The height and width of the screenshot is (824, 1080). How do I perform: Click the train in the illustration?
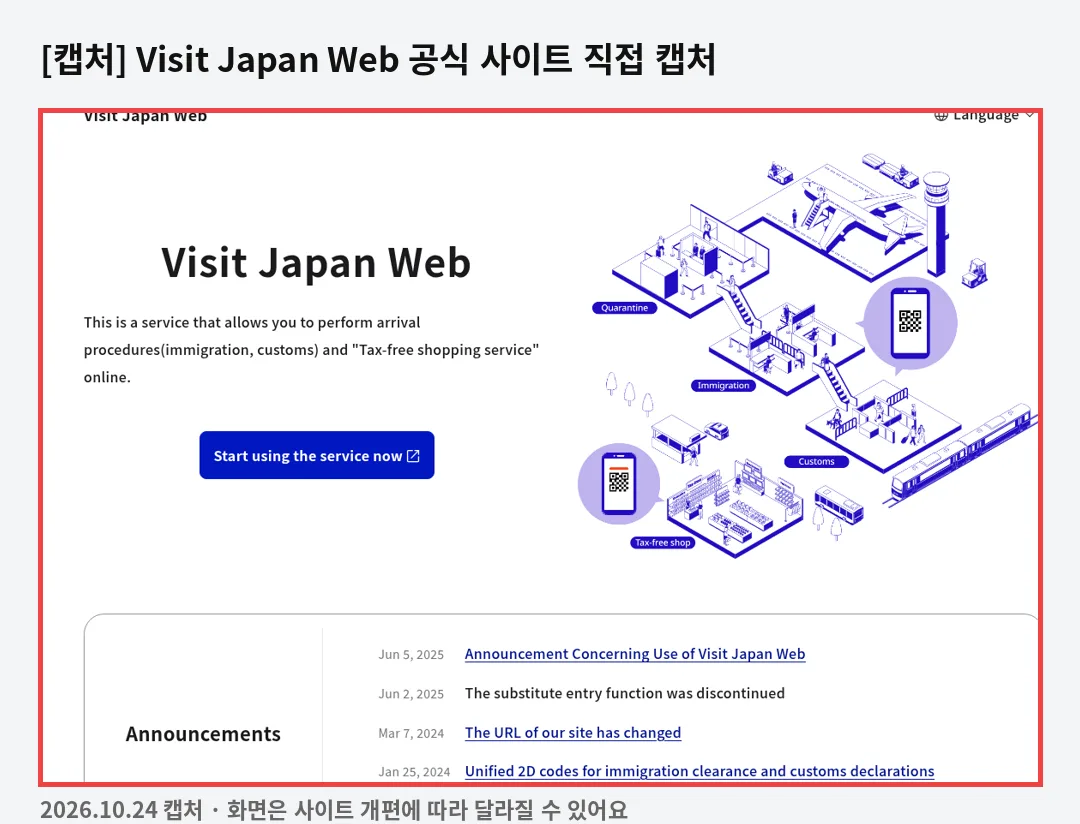click(x=963, y=452)
